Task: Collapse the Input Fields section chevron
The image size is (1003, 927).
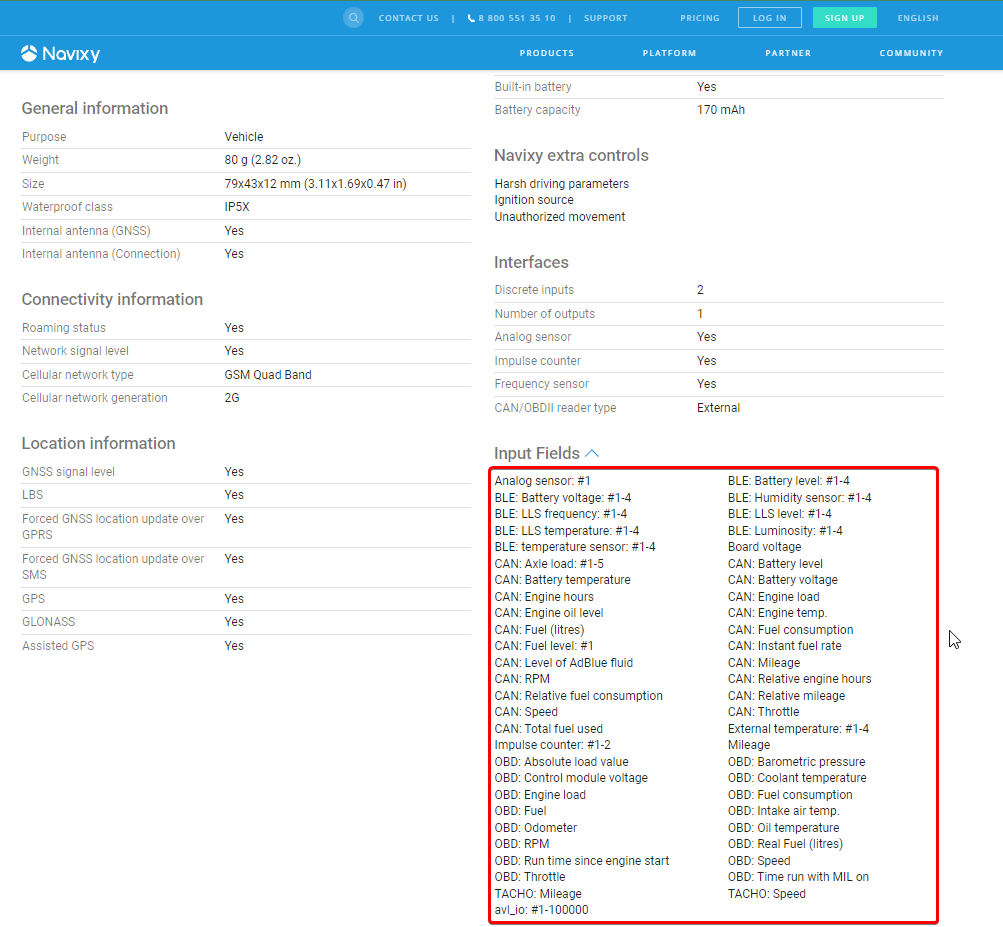Action: 592,454
